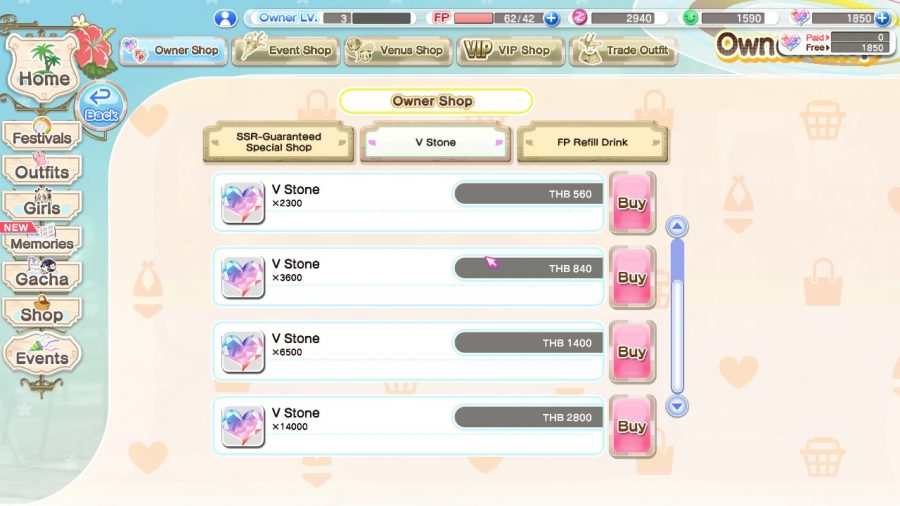900x506 pixels.
Task: Open Gacha from the side menu
Action: click(42, 277)
